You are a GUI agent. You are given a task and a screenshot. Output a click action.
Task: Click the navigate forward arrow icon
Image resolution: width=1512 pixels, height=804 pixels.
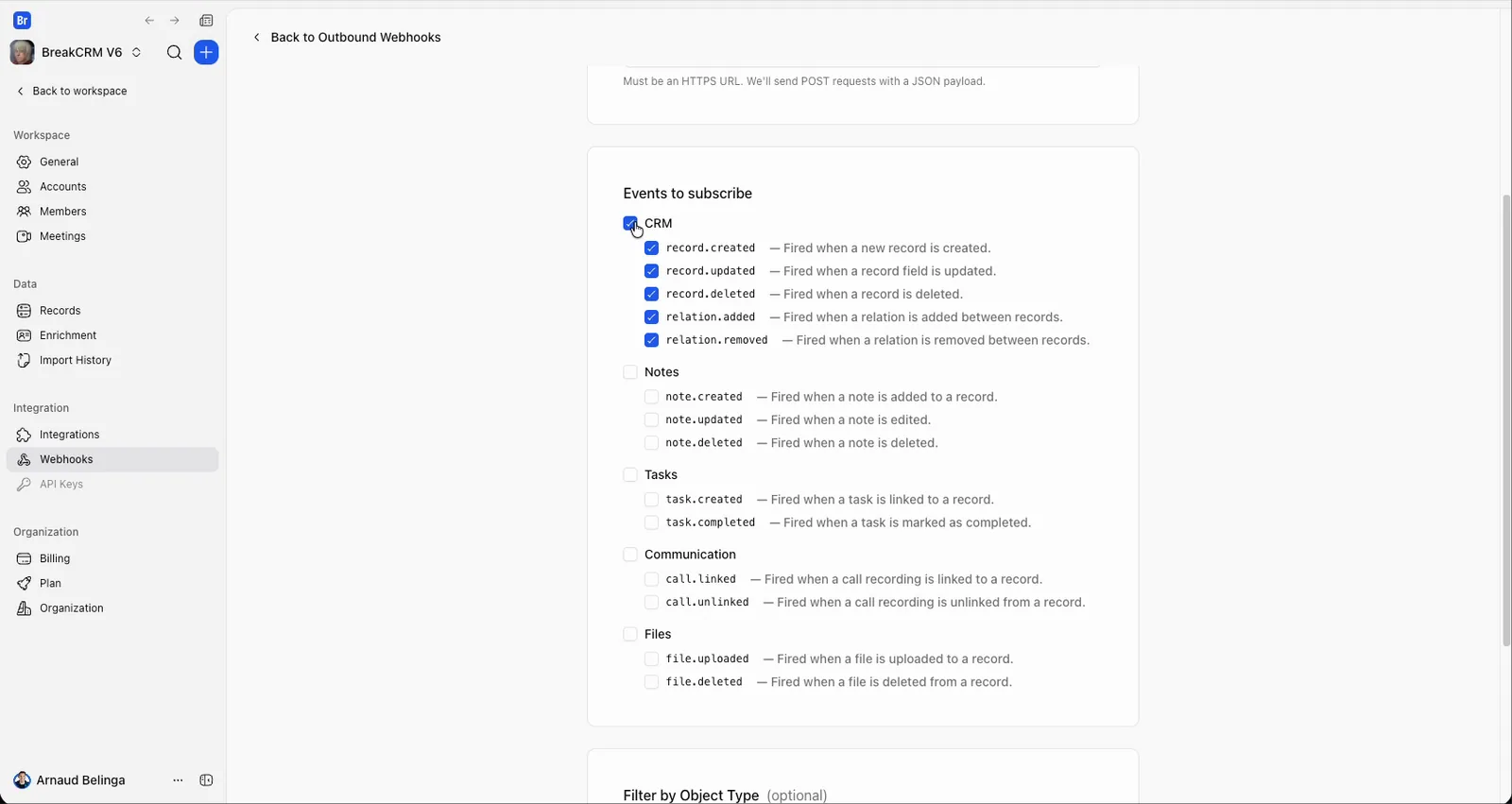[175, 21]
